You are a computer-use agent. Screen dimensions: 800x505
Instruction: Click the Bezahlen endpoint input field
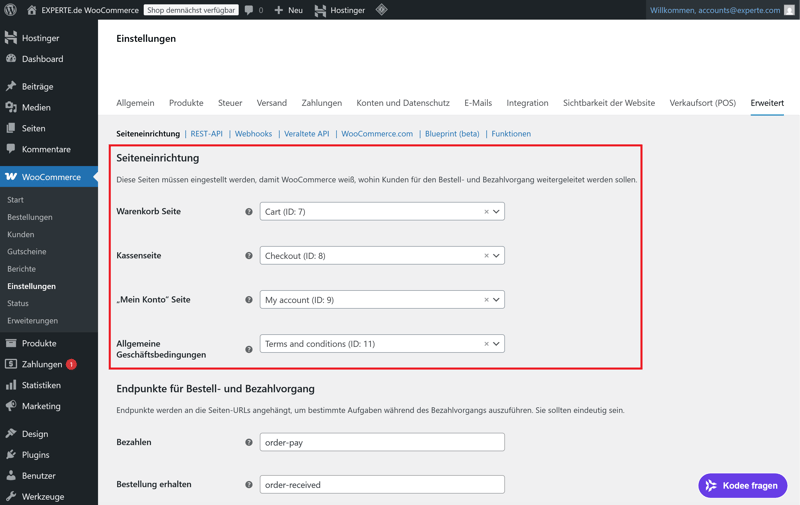click(x=381, y=442)
